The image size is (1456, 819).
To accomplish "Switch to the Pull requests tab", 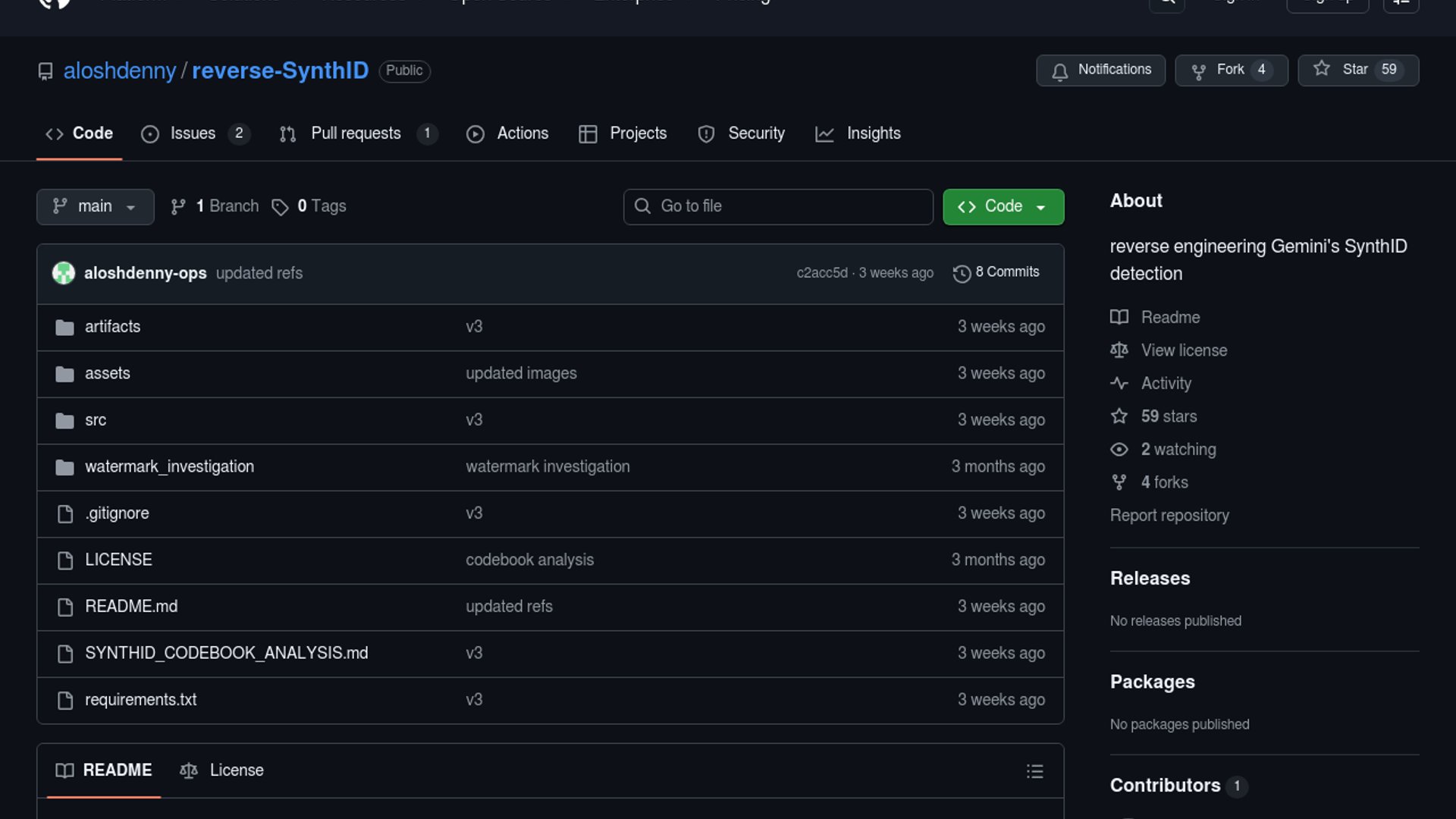I will [x=356, y=133].
